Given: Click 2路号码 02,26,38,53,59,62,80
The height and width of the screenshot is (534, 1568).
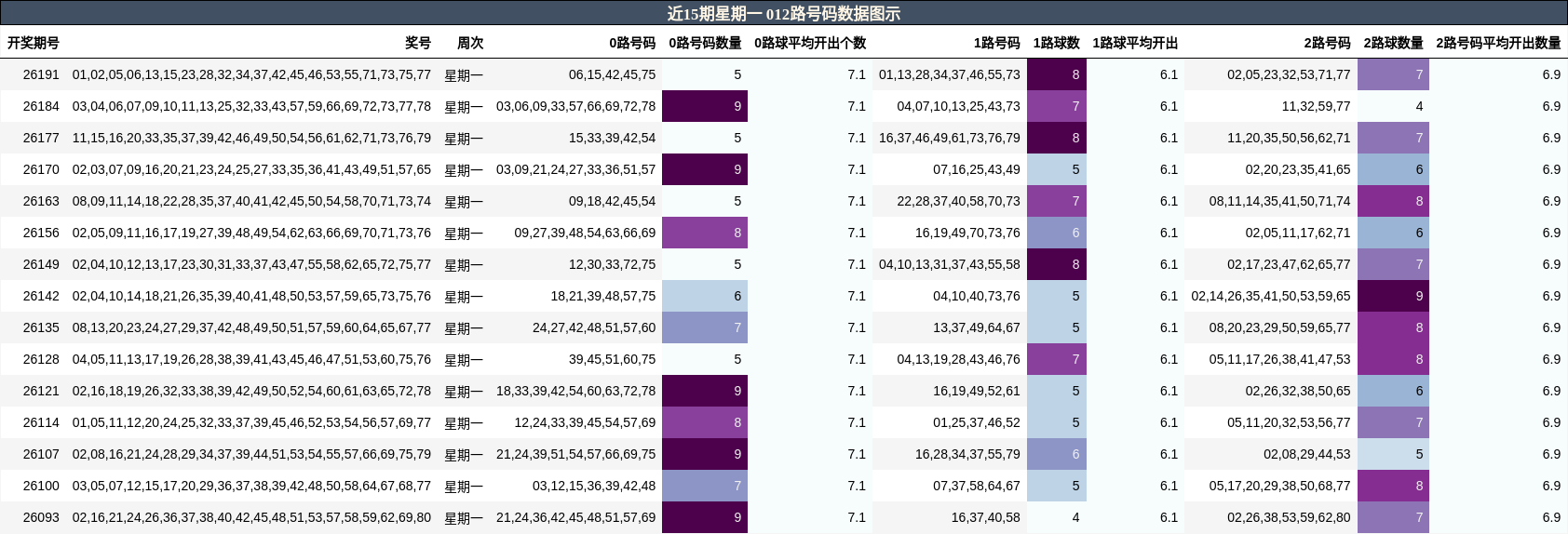Looking at the screenshot, I should (x=1289, y=517).
